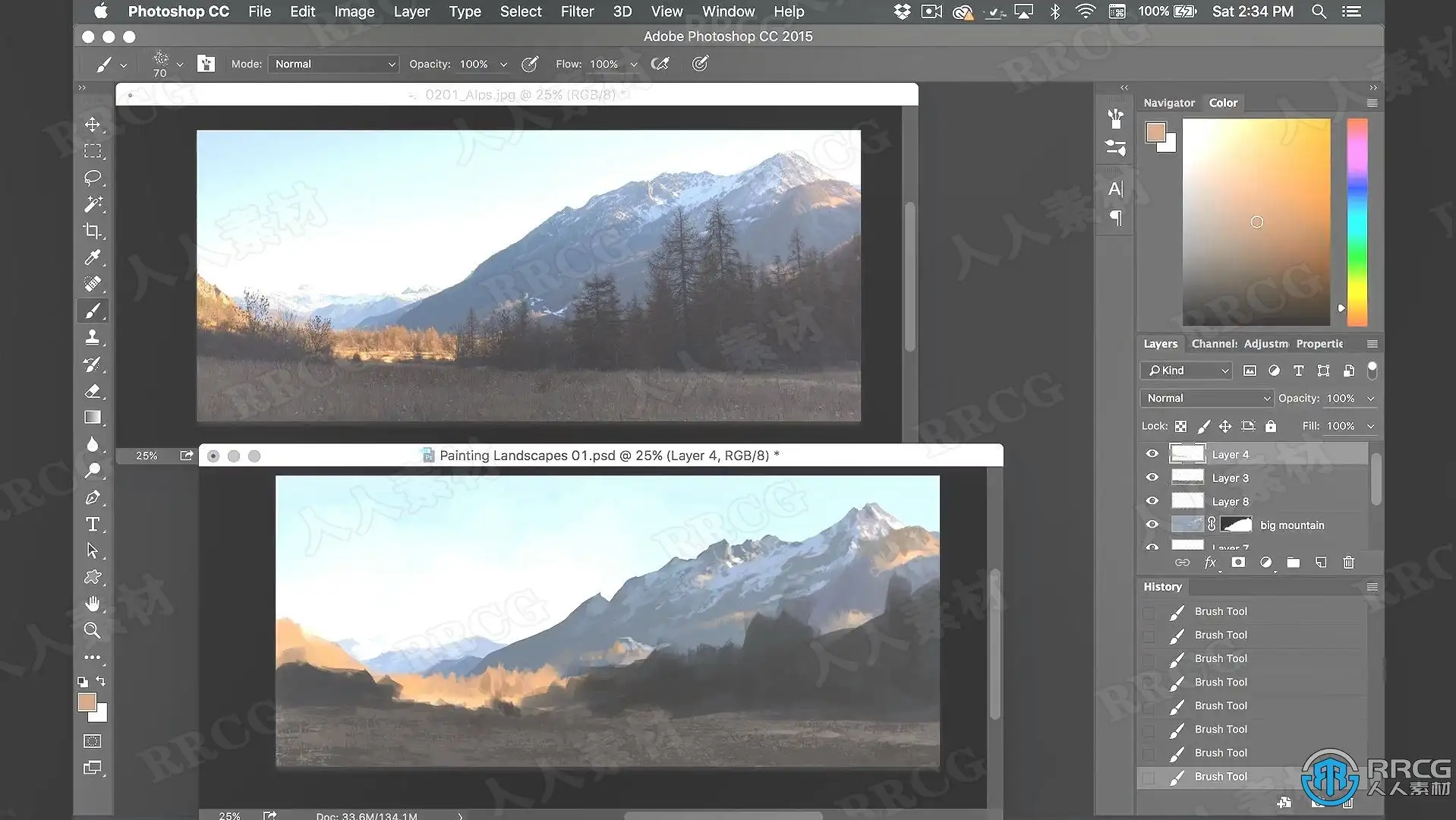Viewport: 1456px width, 820px height.
Task: Select the Blur tool
Action: pos(93,444)
